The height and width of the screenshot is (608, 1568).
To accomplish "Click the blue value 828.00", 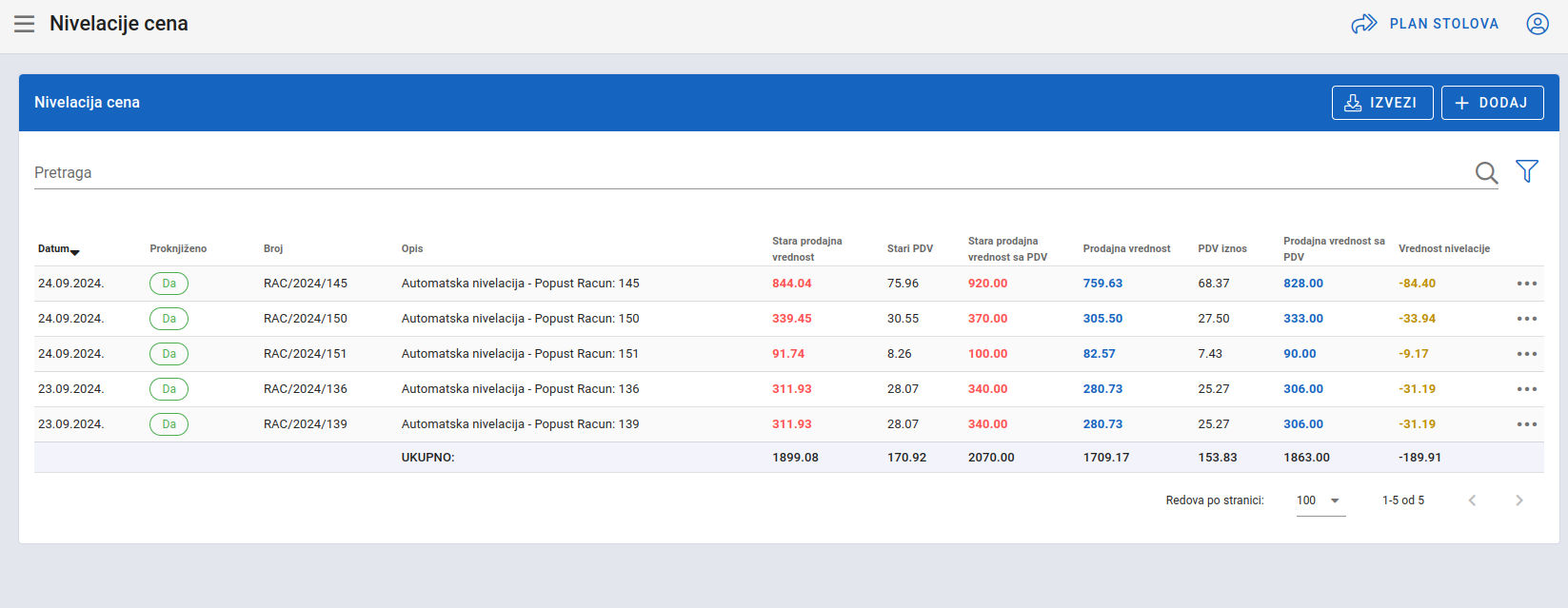I will coord(1303,284).
